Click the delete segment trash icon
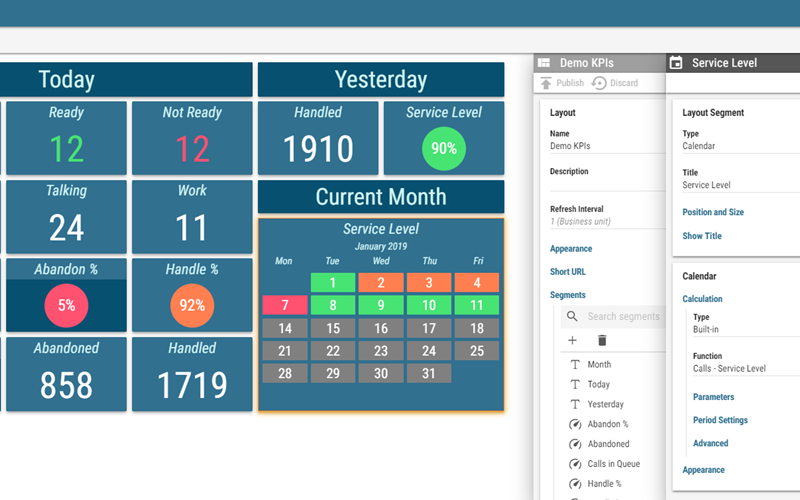The image size is (800, 500). [602, 341]
